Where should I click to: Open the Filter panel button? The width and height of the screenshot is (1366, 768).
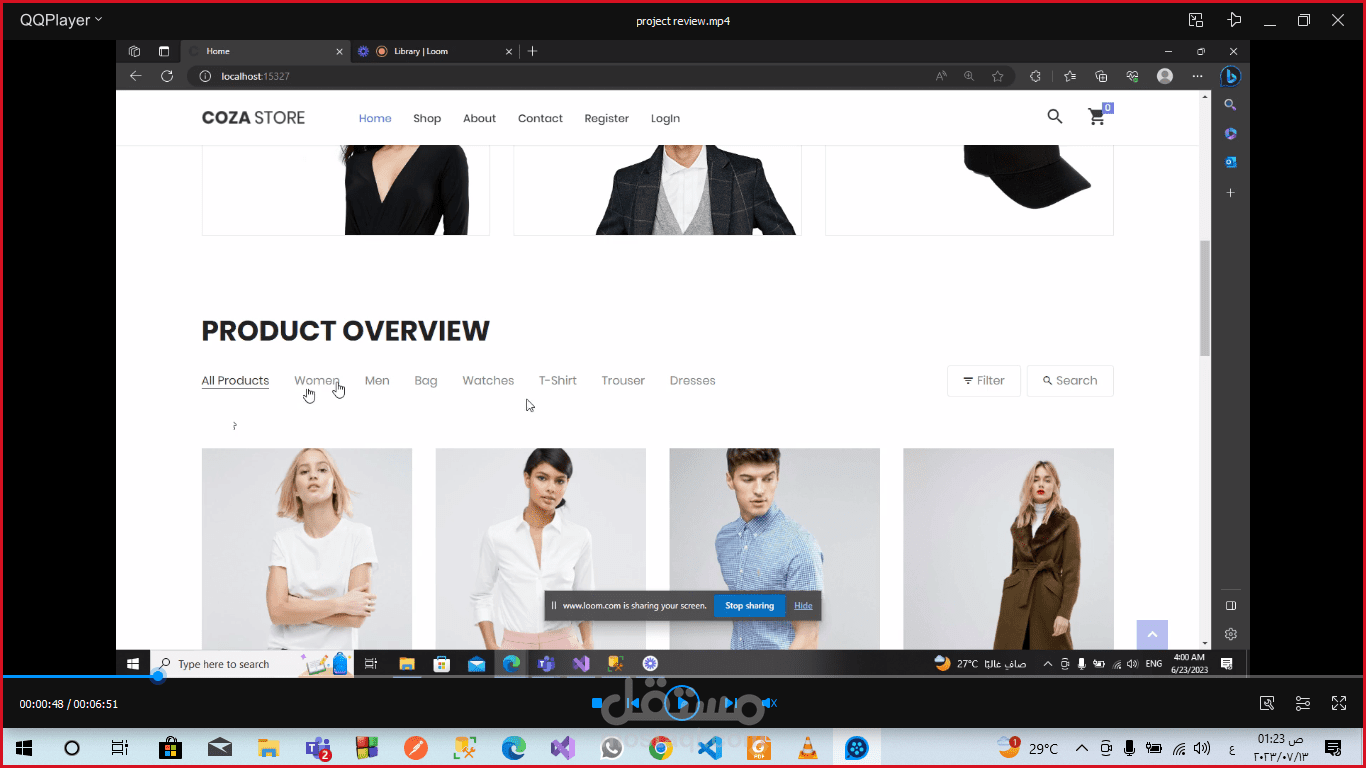click(984, 380)
